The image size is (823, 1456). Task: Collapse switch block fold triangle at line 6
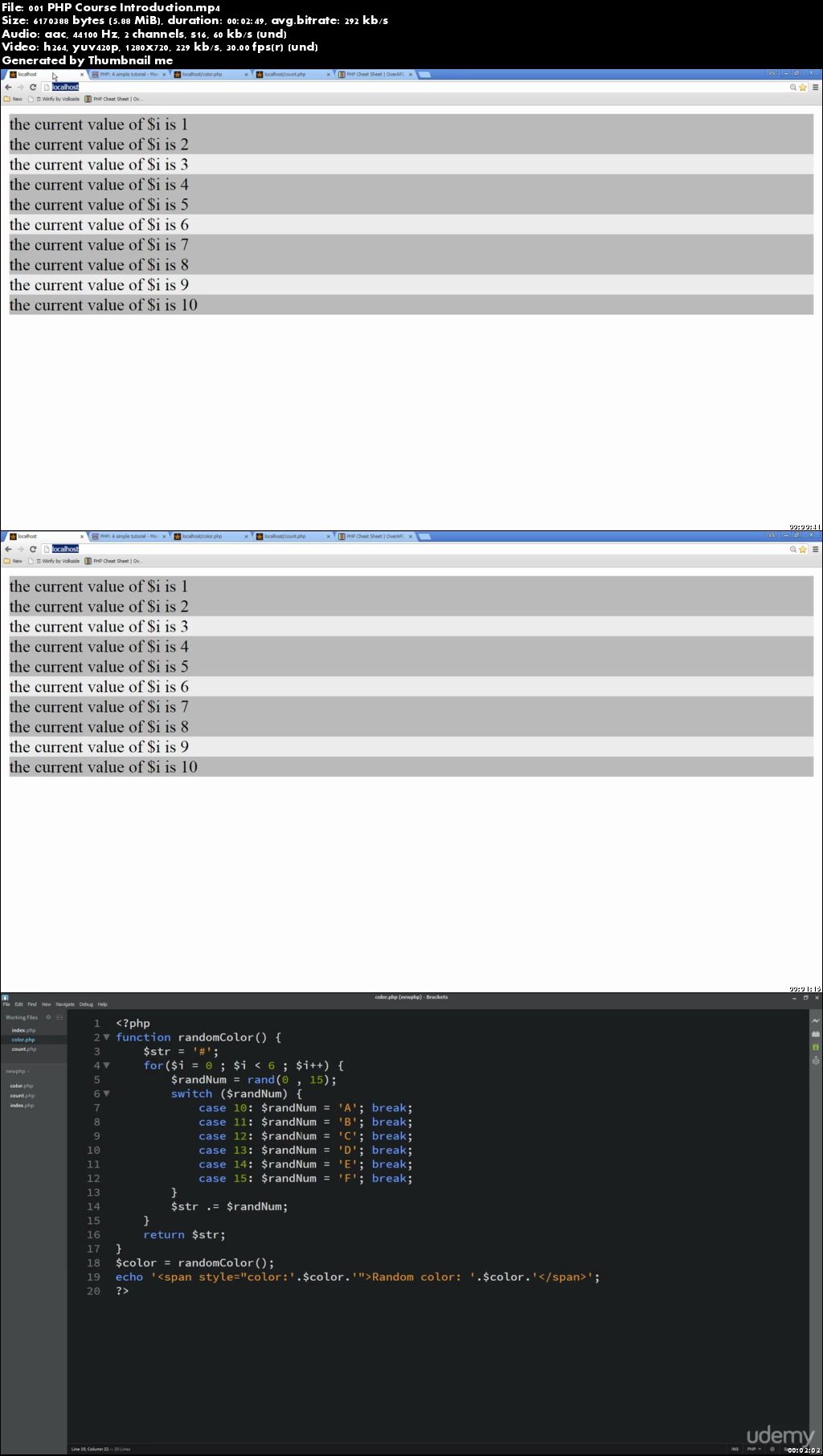pos(106,1094)
